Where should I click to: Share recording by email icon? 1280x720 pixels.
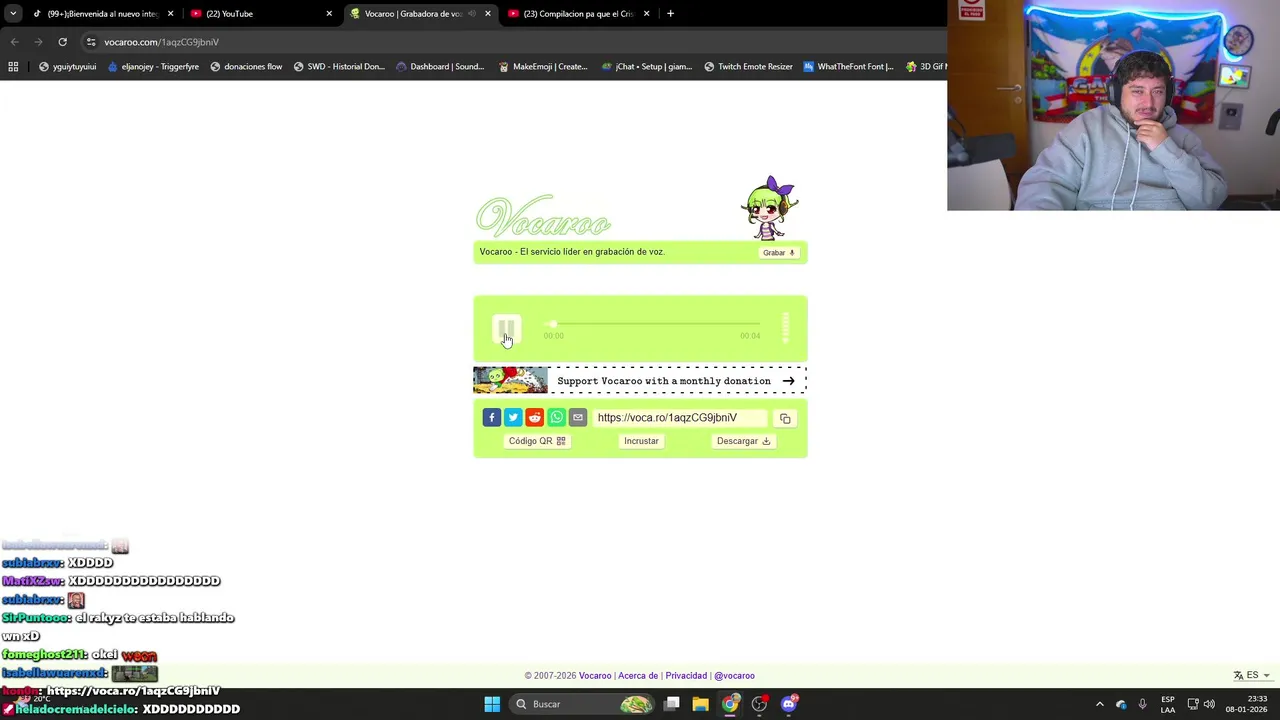click(578, 417)
